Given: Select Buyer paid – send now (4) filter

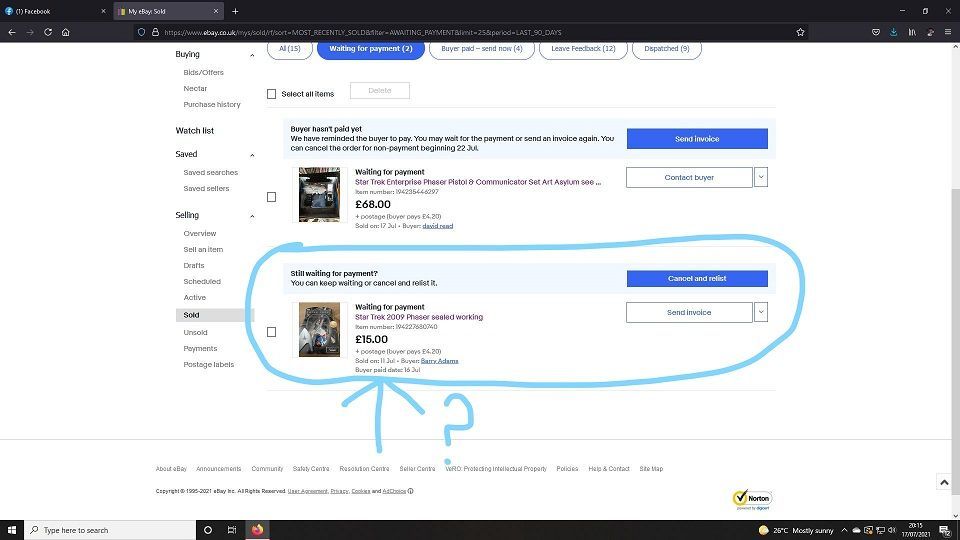Looking at the screenshot, I should (x=482, y=48).
